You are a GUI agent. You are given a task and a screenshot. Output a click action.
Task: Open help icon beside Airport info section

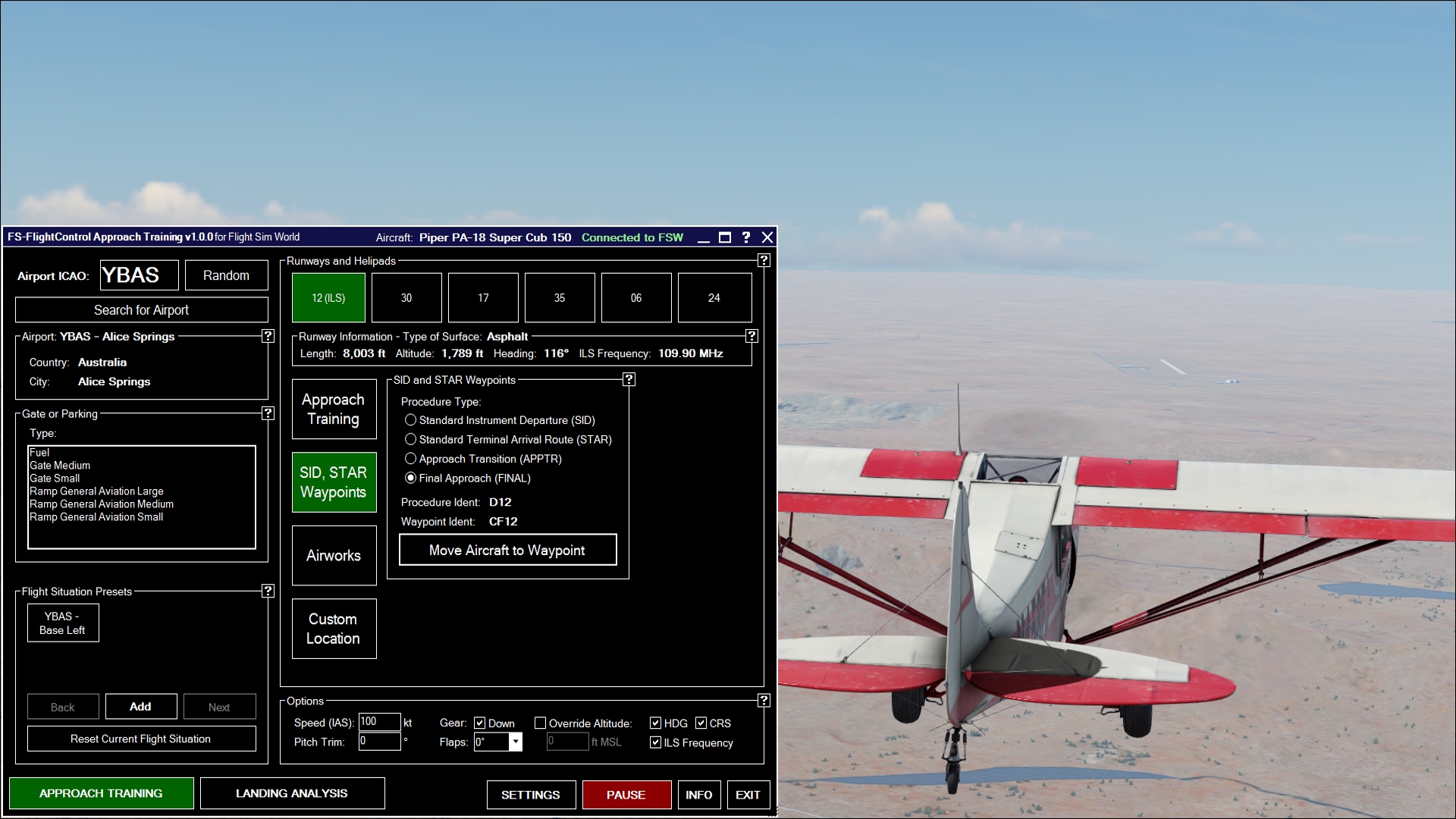pos(268,336)
